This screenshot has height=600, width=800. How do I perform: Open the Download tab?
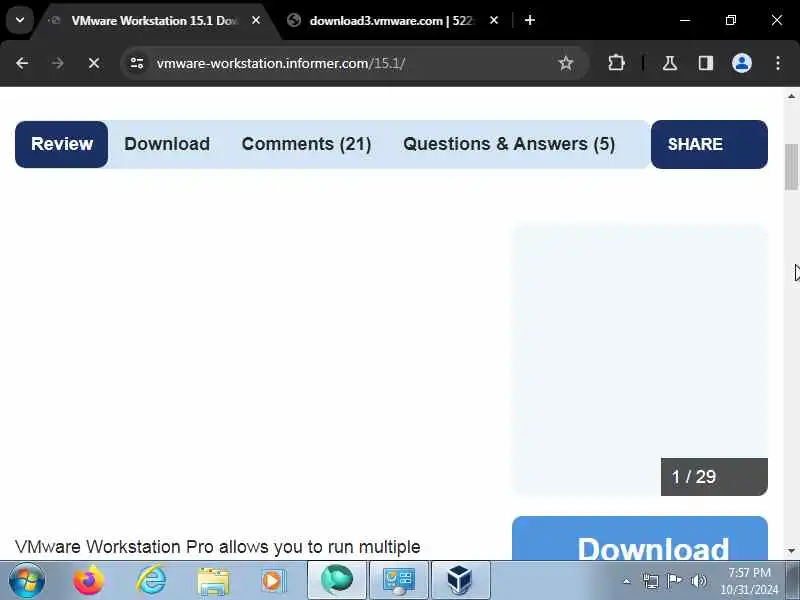point(167,144)
